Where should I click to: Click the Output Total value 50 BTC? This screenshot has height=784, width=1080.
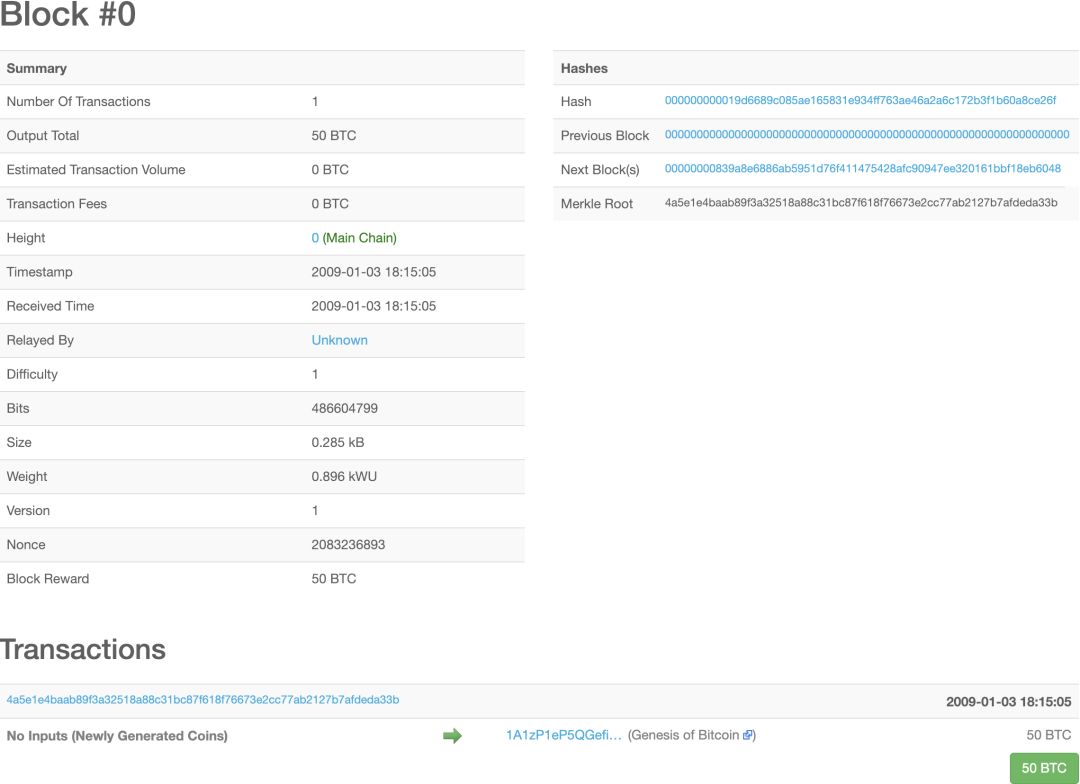(333, 136)
